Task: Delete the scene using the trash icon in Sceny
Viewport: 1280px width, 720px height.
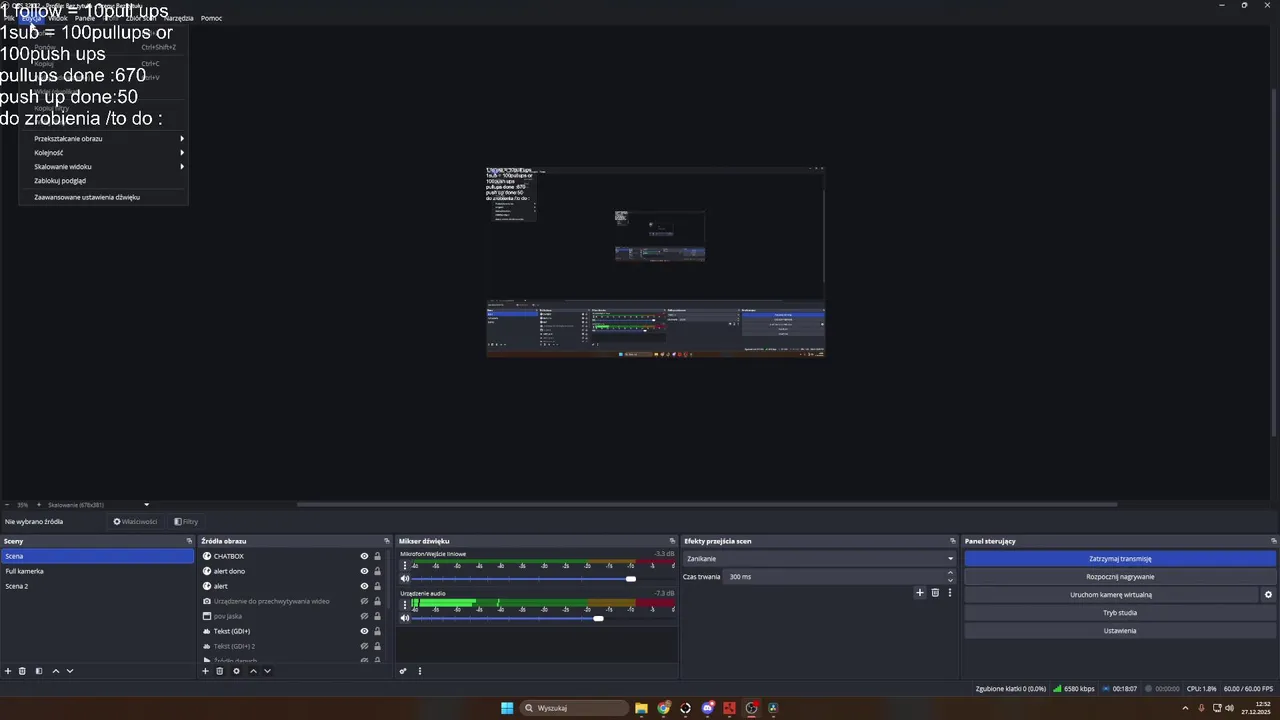Action: click(22, 671)
